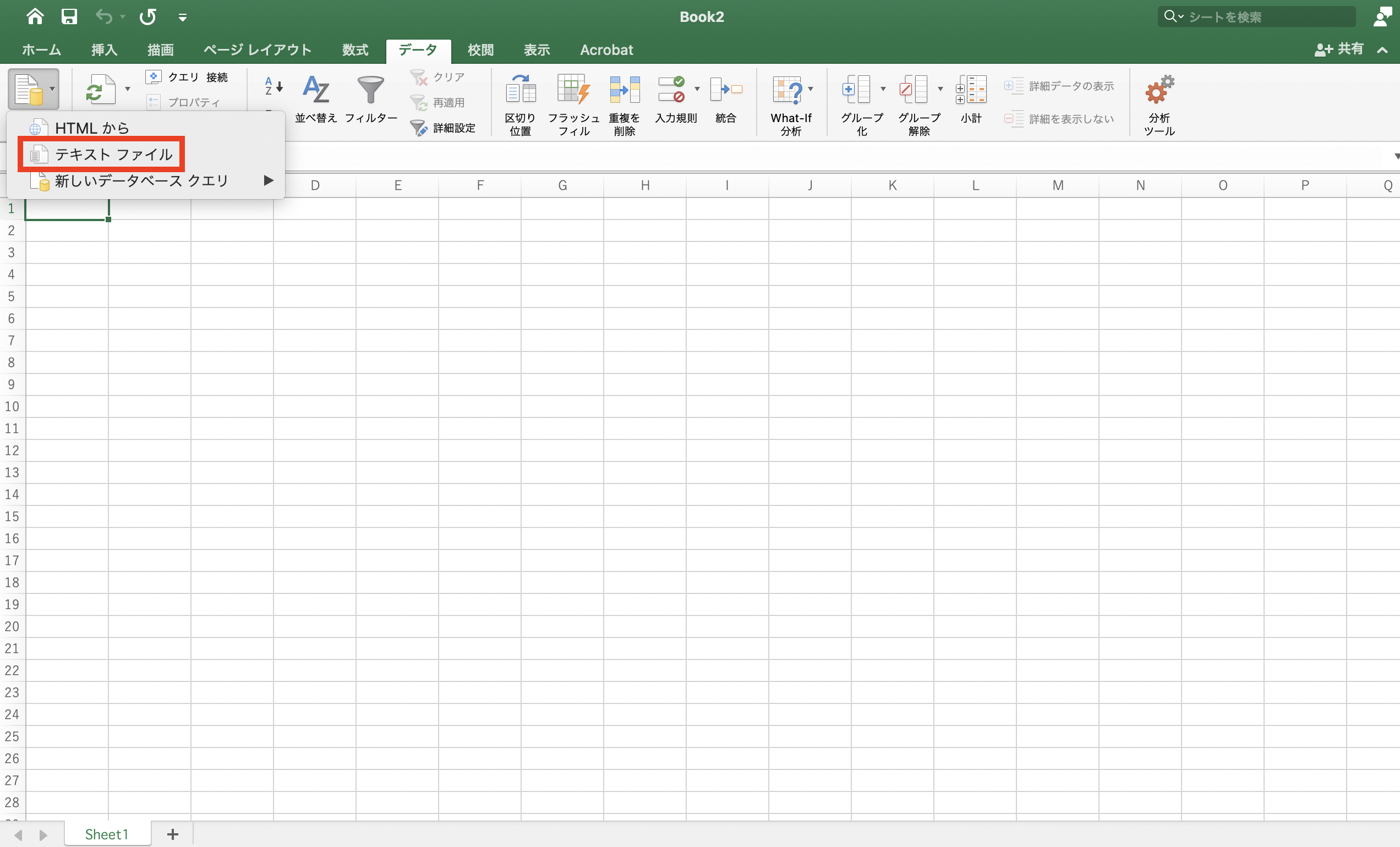1400x847 pixels.
Task: Select column G header
Action: [562, 186]
